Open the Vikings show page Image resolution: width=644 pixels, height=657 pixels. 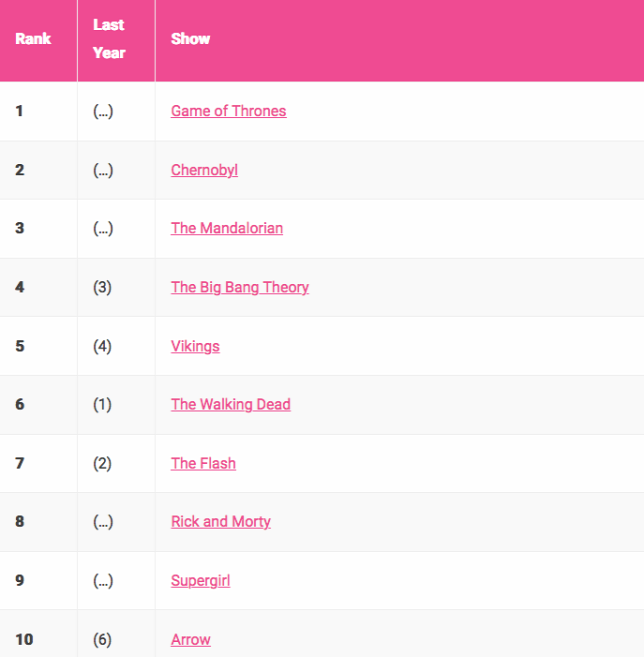(195, 347)
